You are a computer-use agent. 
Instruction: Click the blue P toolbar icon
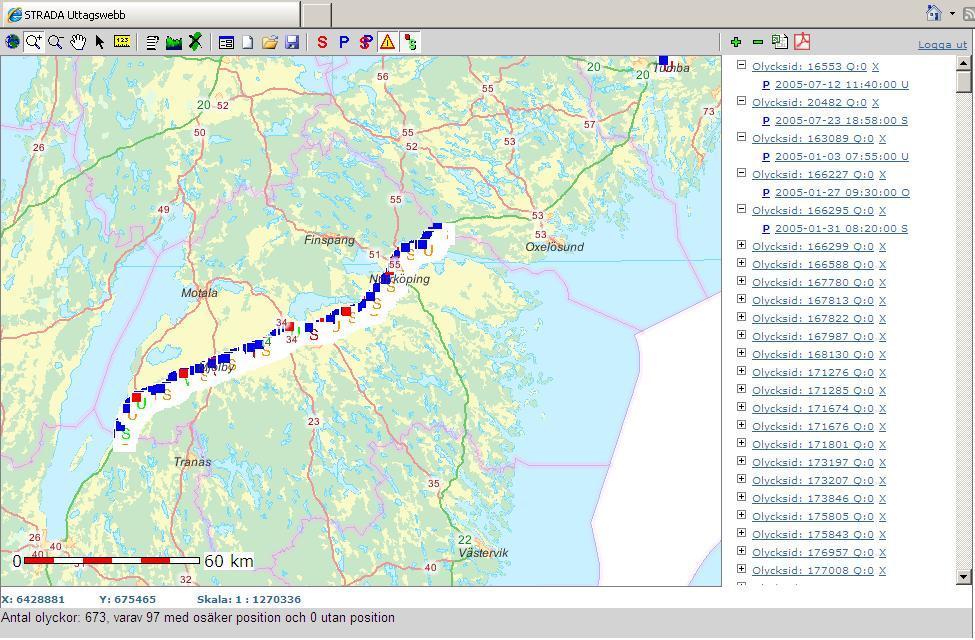point(344,42)
